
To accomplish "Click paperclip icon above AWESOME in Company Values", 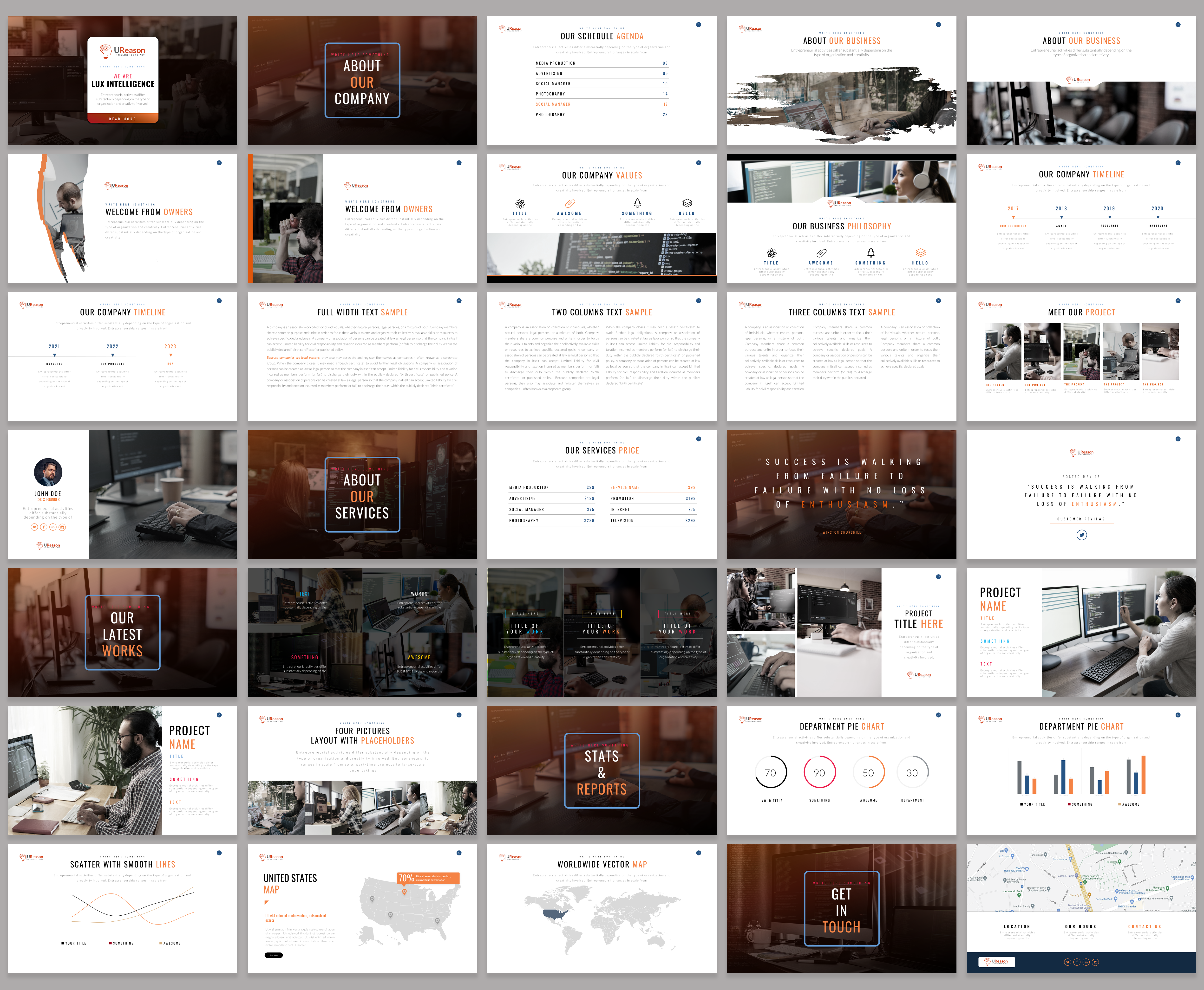I will point(569,204).
